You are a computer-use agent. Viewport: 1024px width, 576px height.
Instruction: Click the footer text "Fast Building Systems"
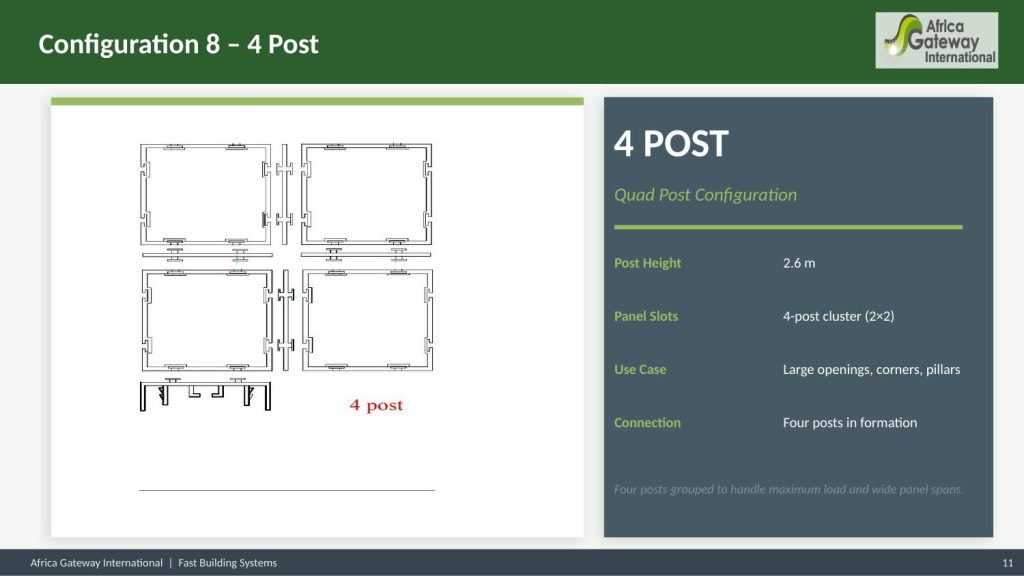(x=227, y=563)
